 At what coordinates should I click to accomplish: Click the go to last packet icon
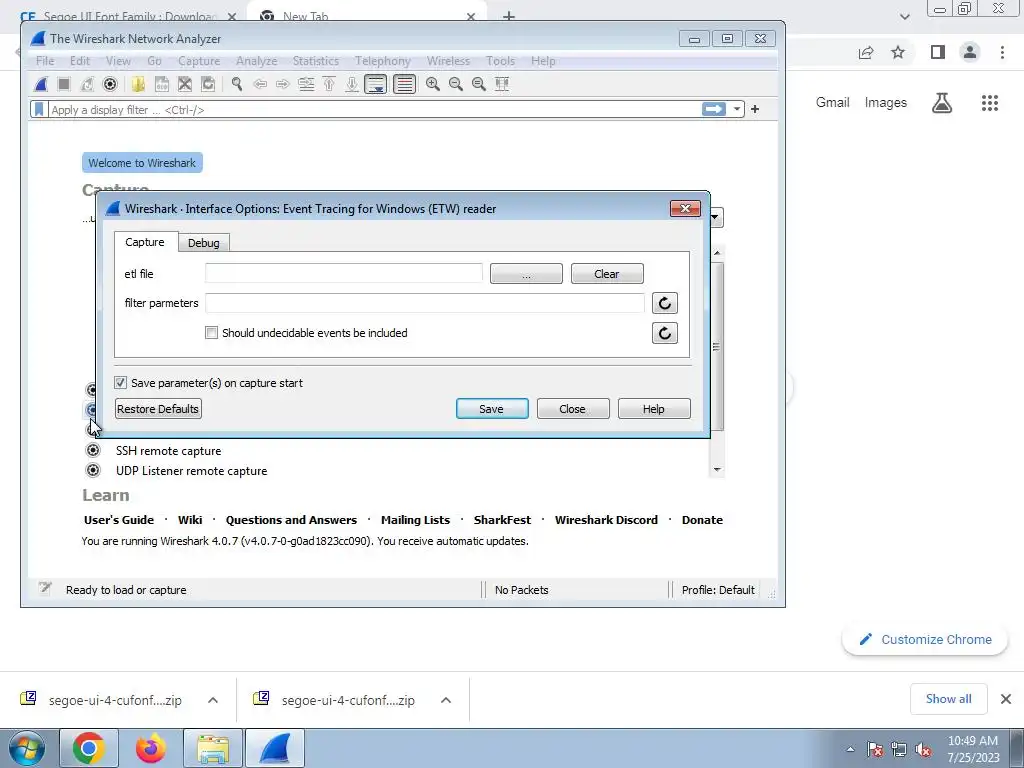(352, 84)
